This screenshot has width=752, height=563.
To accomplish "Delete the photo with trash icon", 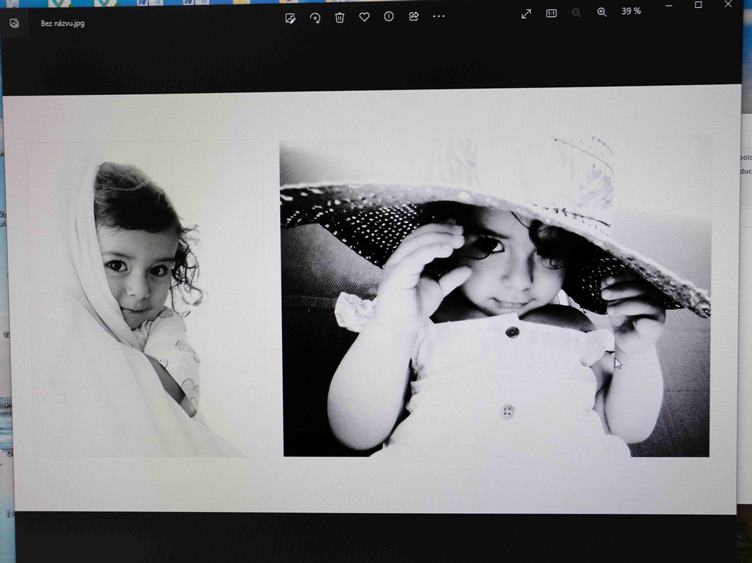I will [x=340, y=18].
